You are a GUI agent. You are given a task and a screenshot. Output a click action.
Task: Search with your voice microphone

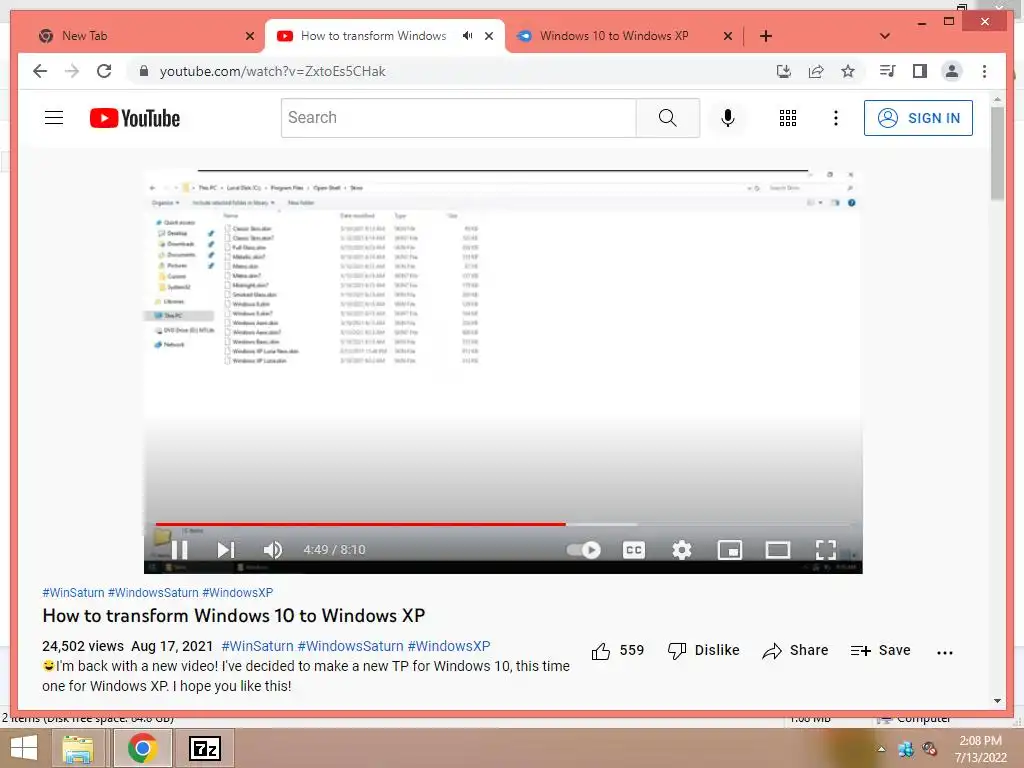tap(728, 118)
